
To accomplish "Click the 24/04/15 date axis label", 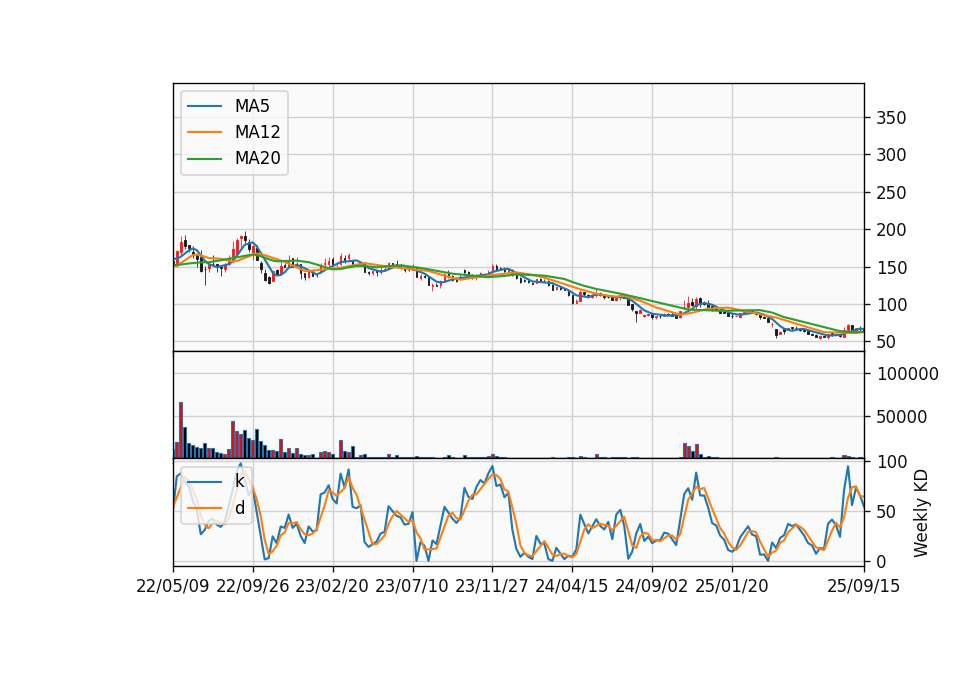I will click(x=572, y=586).
